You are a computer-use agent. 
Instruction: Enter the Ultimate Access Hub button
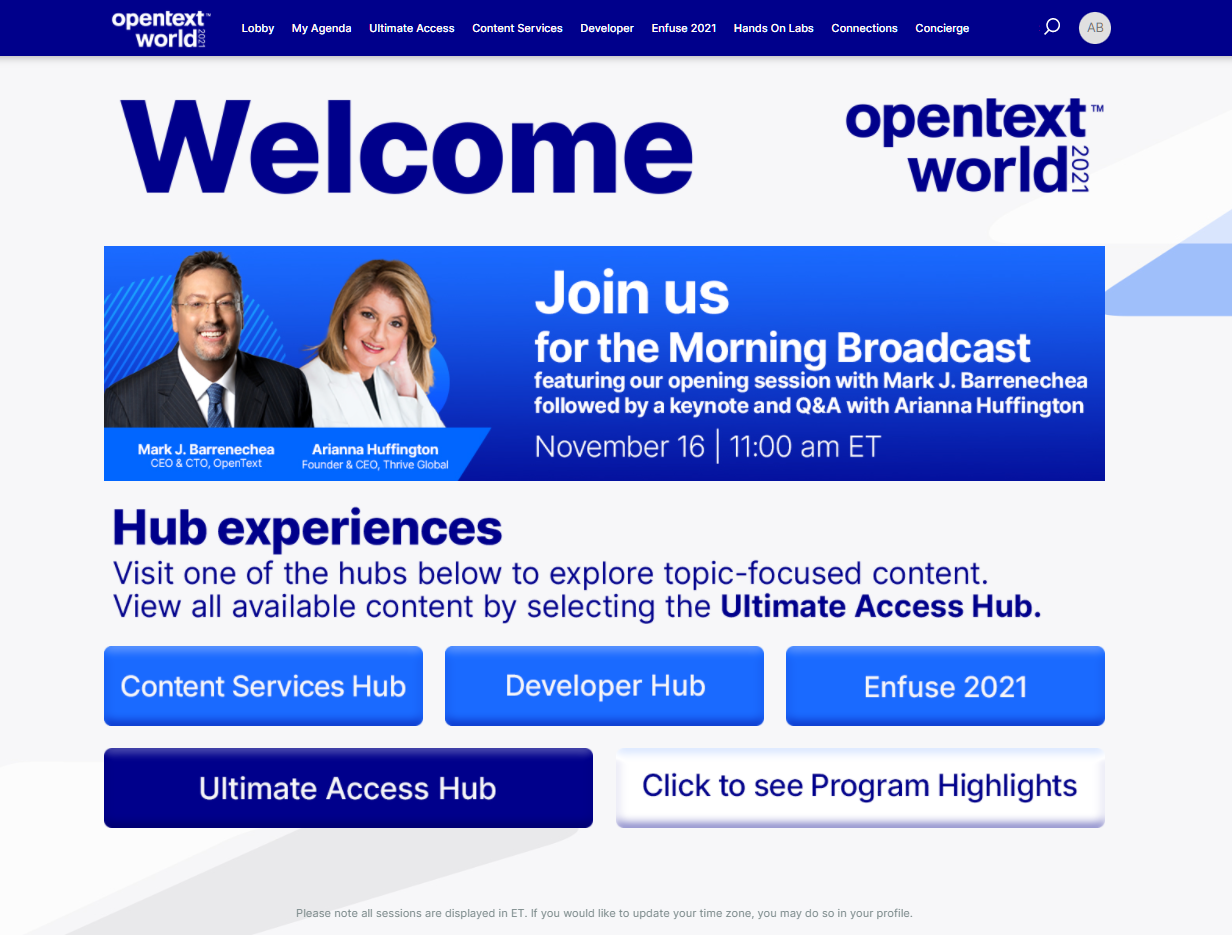coord(348,788)
